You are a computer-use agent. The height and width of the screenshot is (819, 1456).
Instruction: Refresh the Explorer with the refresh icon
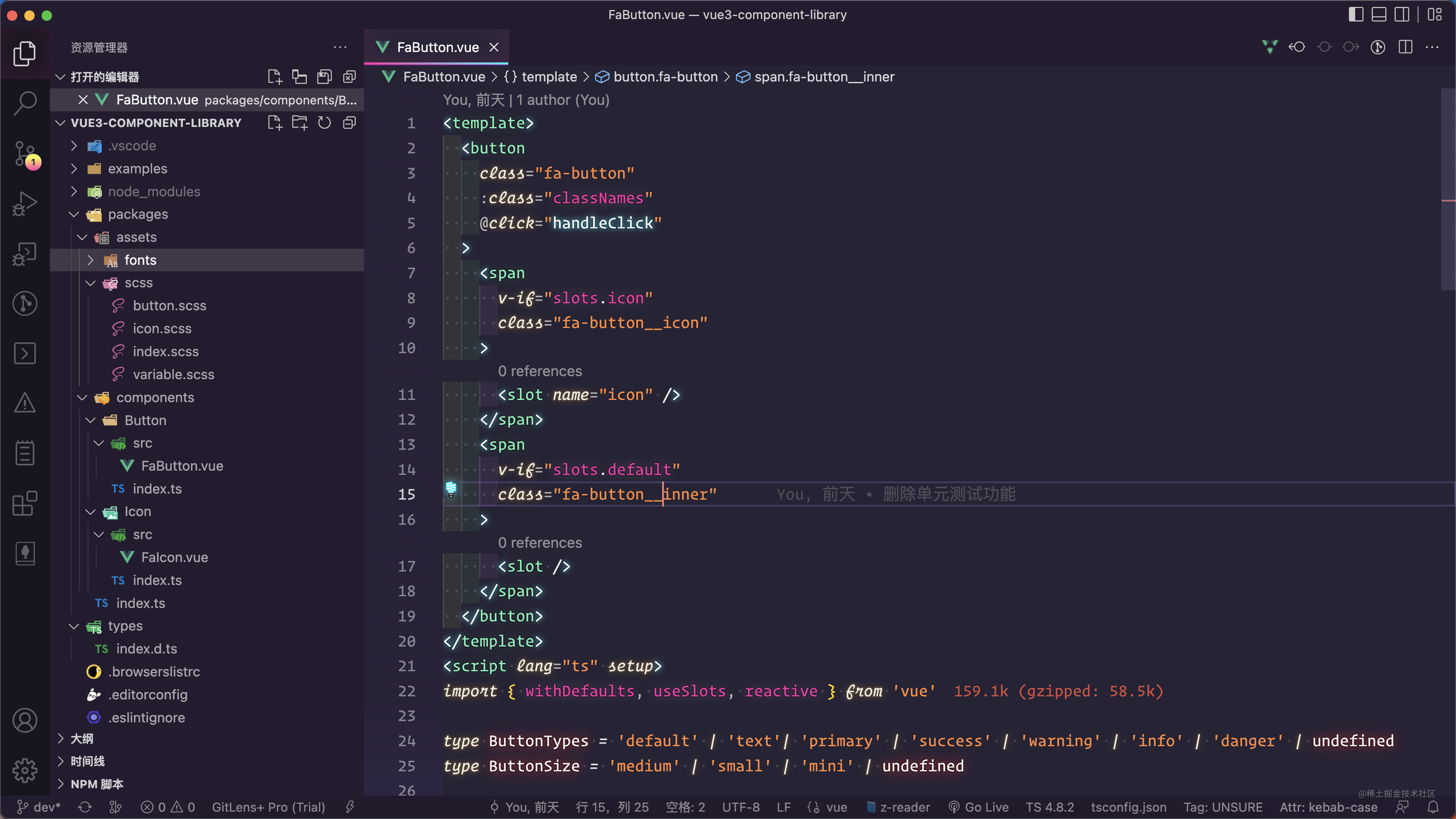pos(324,122)
